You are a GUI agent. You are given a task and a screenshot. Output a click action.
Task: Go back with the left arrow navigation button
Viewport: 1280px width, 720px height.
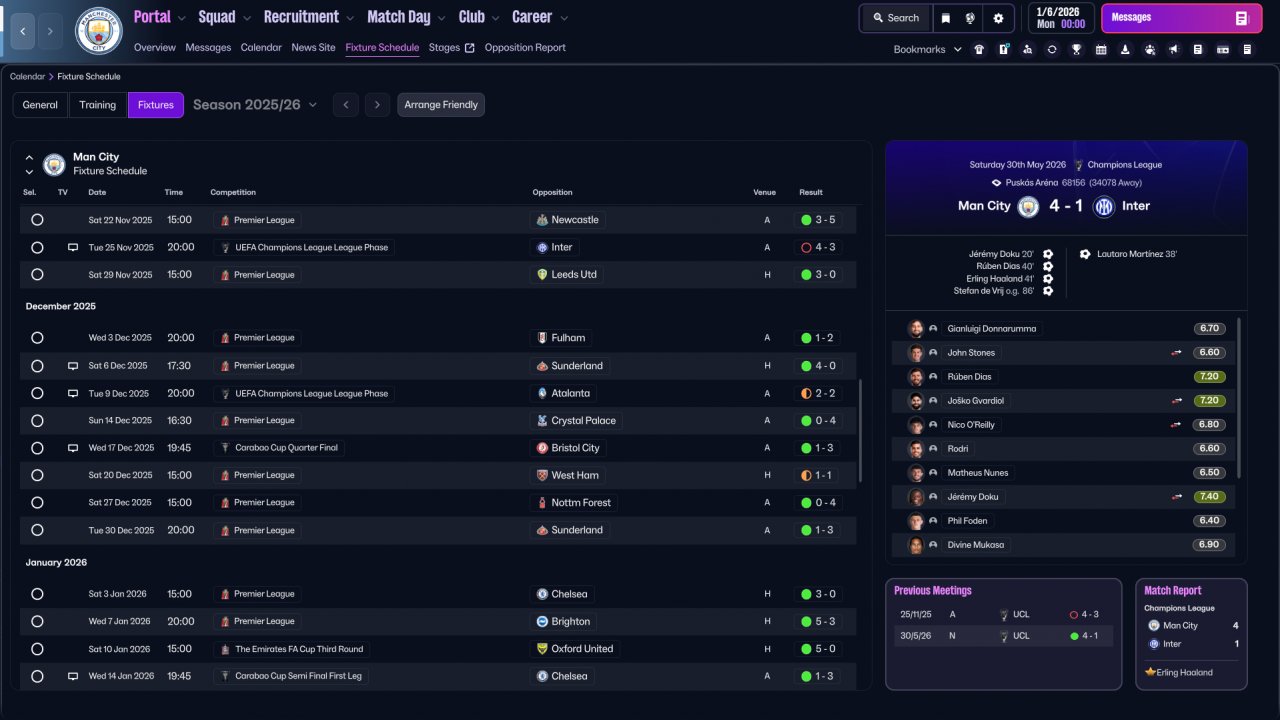click(x=23, y=32)
